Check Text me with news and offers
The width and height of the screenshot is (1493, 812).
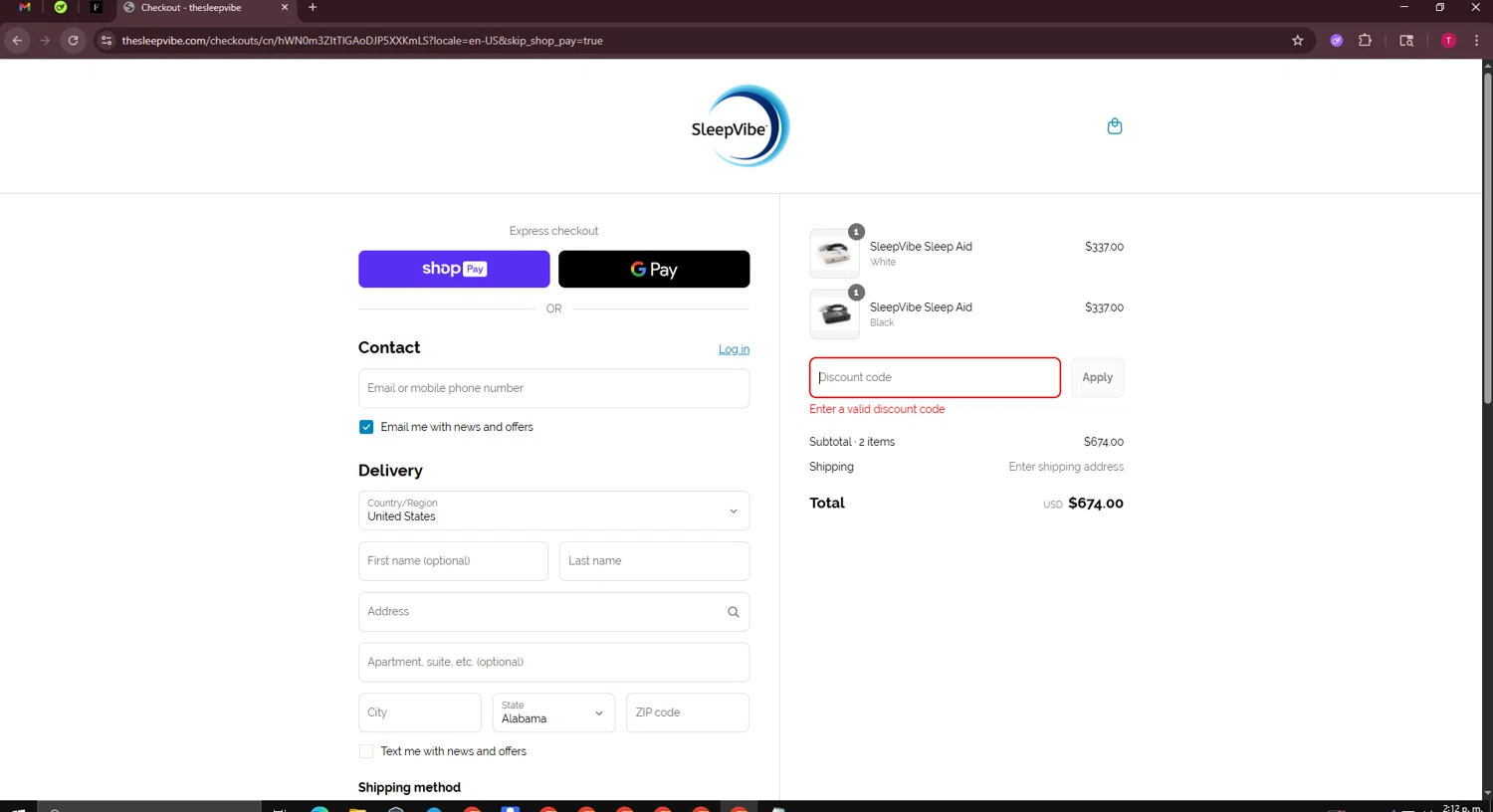tap(366, 751)
